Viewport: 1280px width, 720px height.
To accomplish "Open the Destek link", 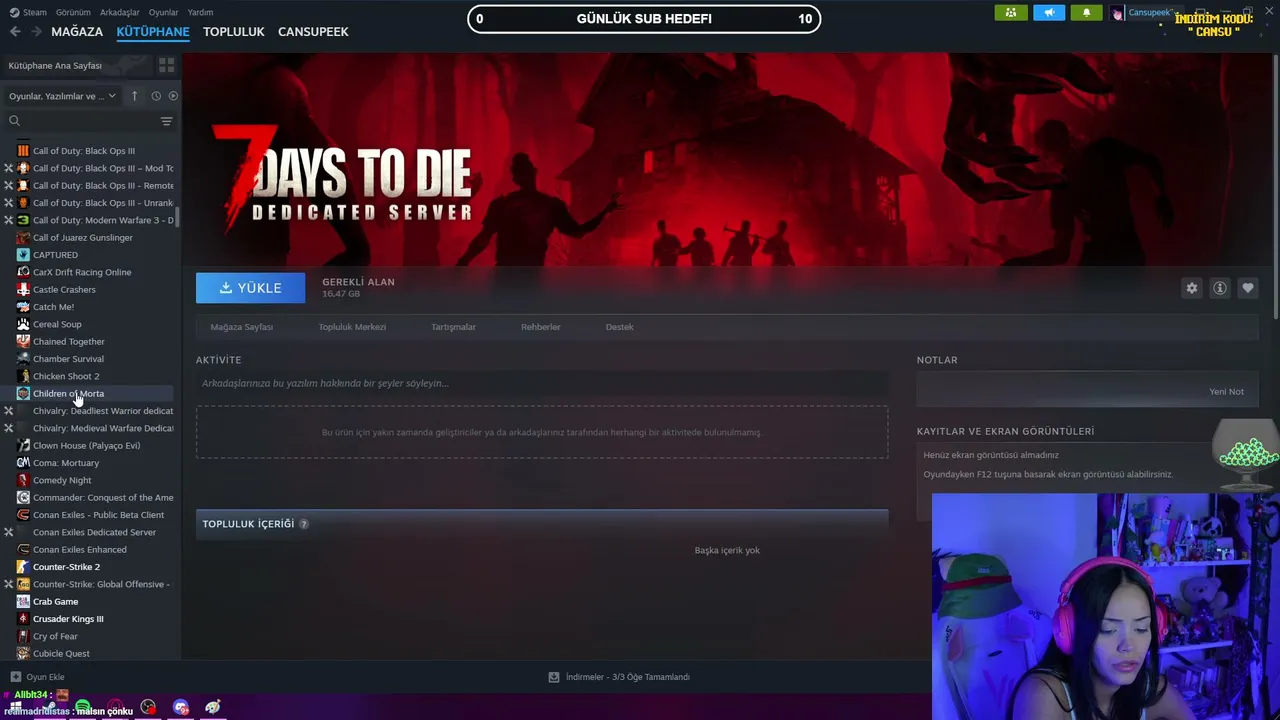I will (620, 327).
